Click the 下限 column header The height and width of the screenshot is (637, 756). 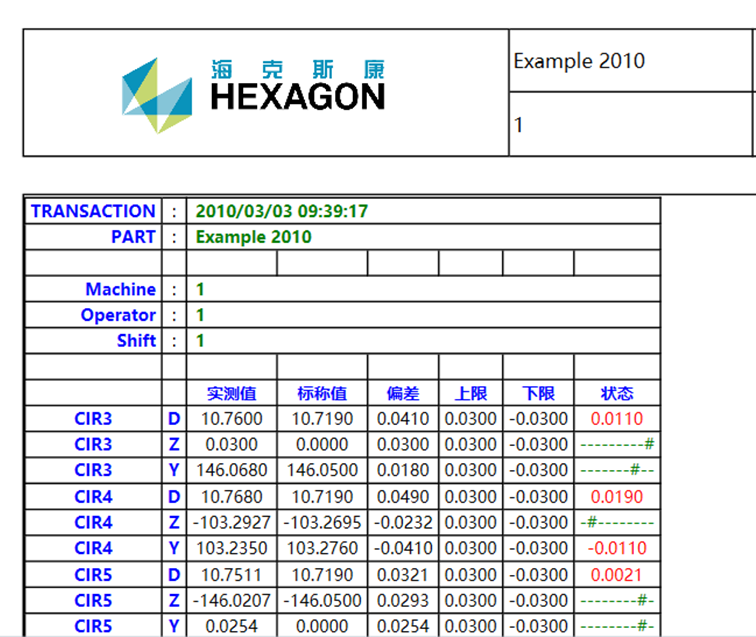pos(538,393)
